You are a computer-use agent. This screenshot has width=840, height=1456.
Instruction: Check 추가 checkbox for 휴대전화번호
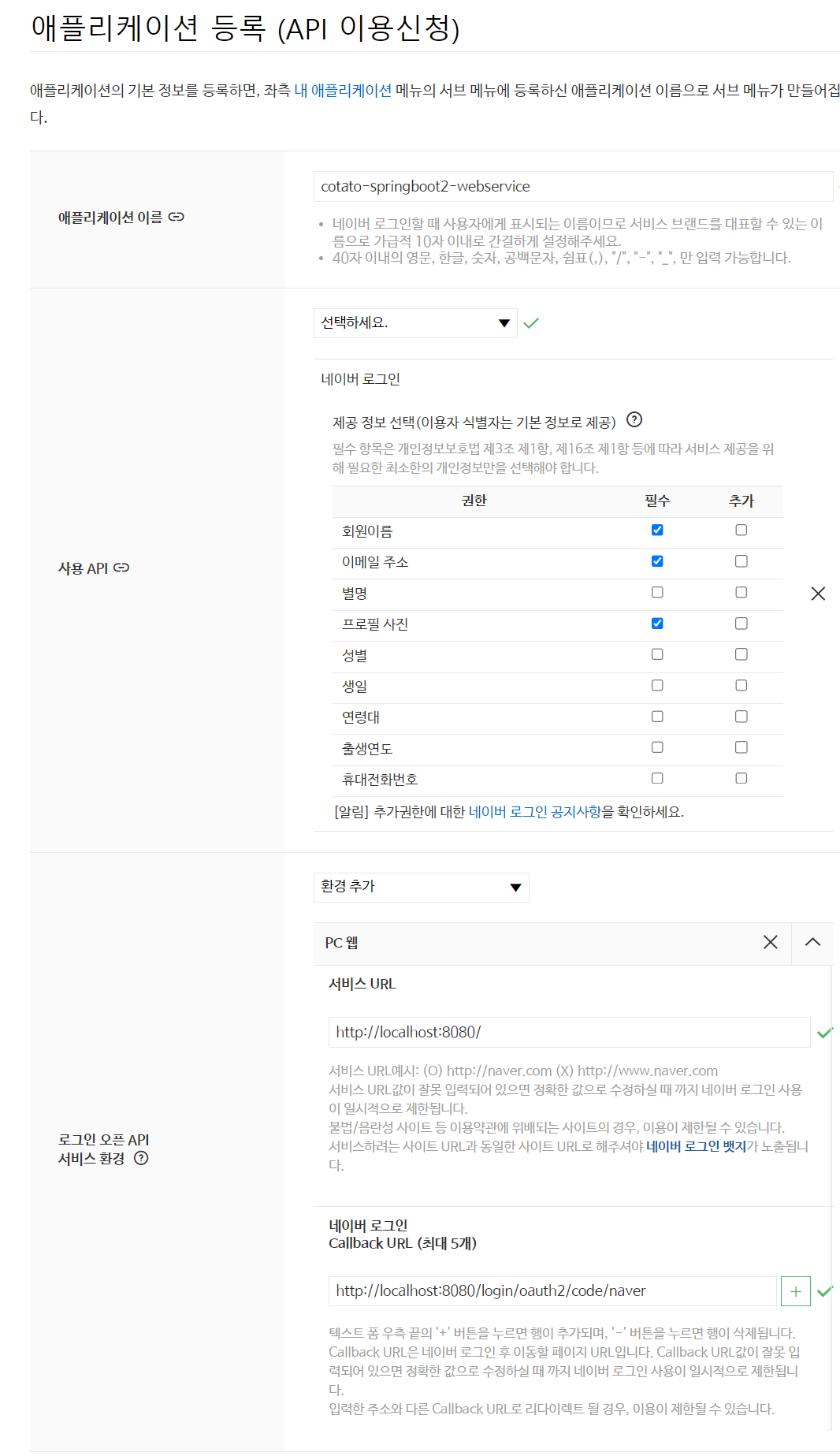point(742,778)
